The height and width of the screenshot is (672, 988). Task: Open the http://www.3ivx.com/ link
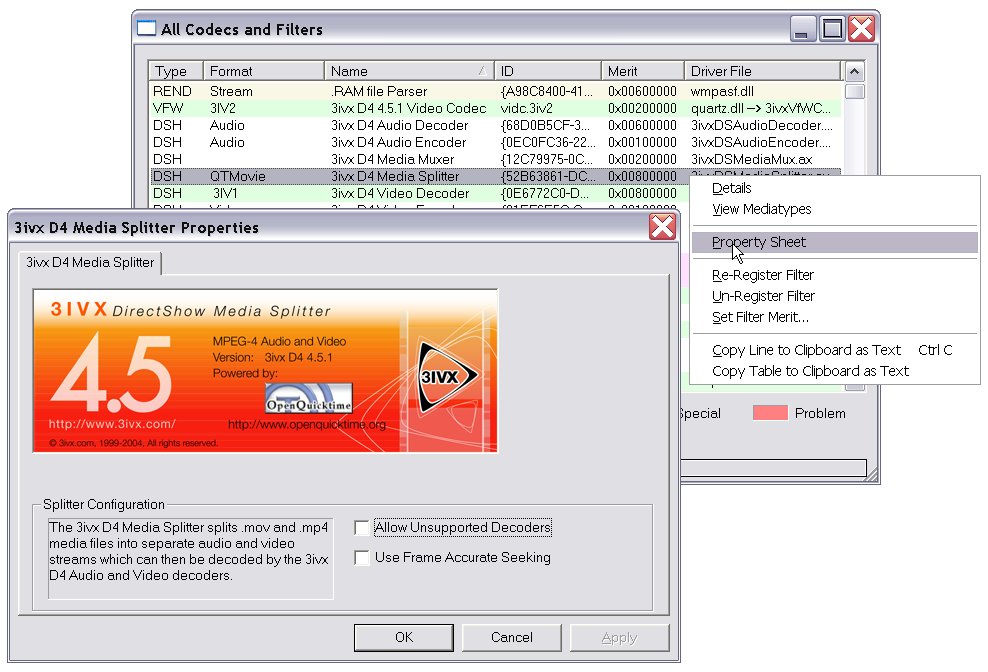[x=112, y=424]
